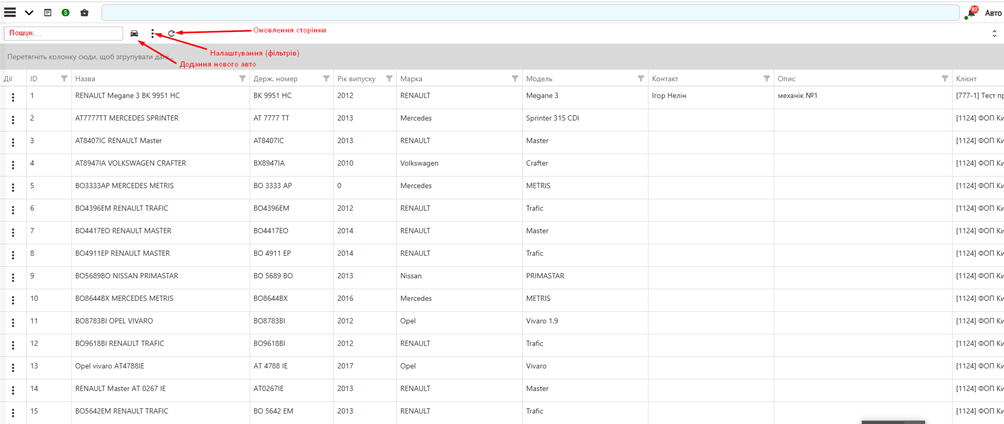Open actions menu for row ID 14
Viewport: 1004px width, 424px height.
coord(13,390)
